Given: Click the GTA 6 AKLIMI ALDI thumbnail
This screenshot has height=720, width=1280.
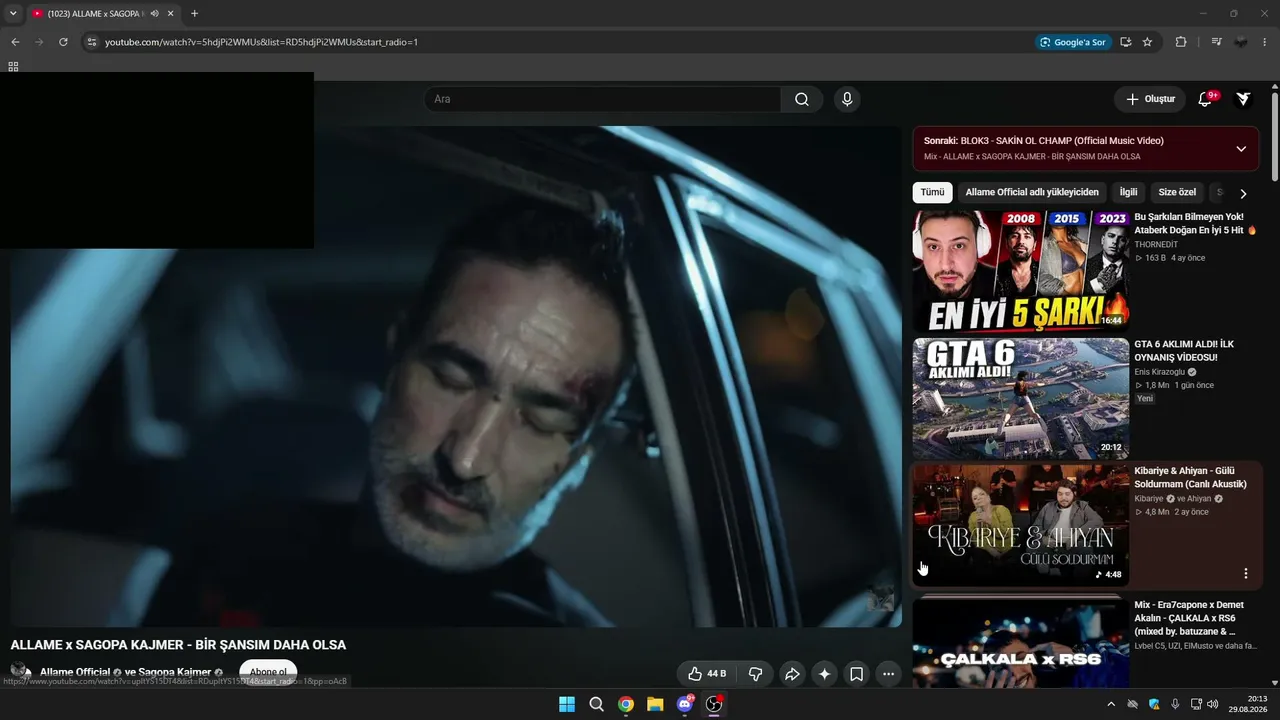Looking at the screenshot, I should click(x=1021, y=398).
